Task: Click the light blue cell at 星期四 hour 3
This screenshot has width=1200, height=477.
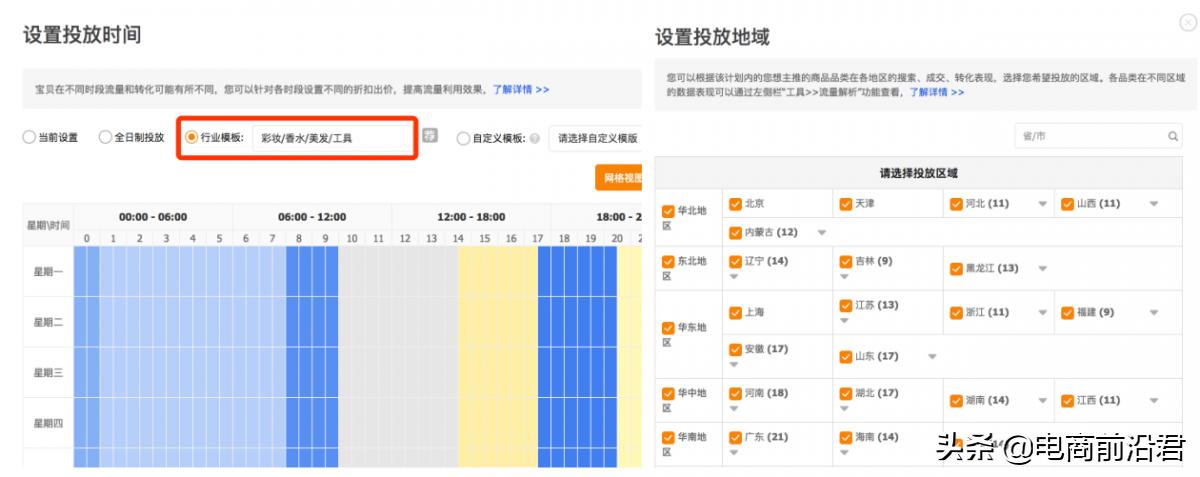Action: click(167, 423)
